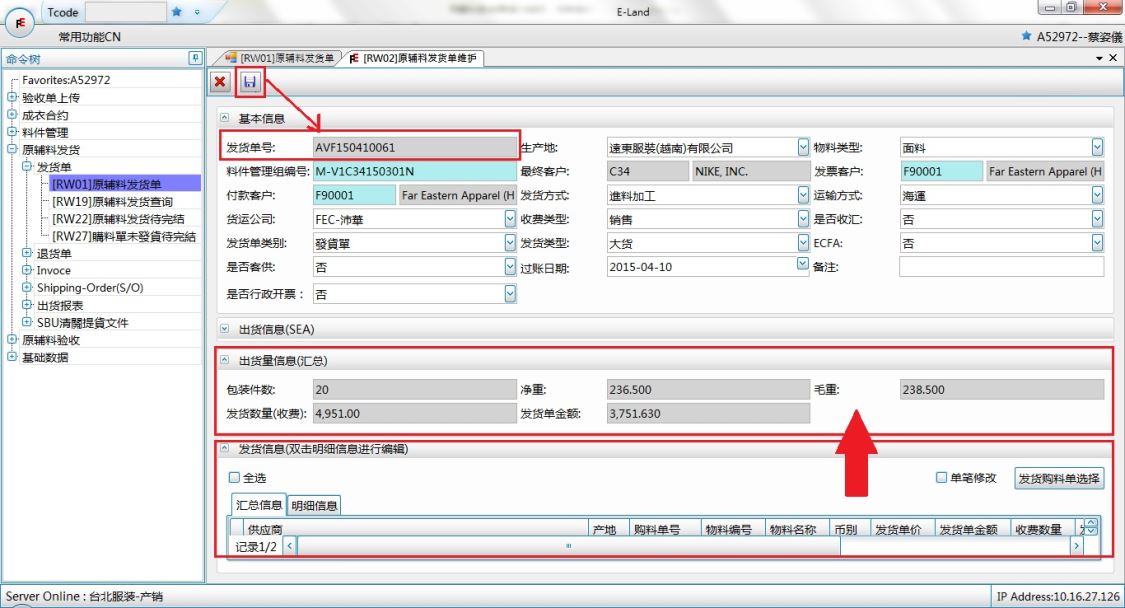Click the round E-Land application logo button

20,20
